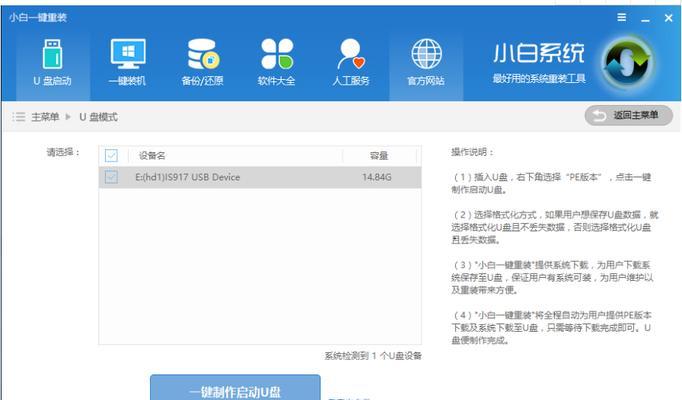Click the 小白系统 round logo
Screen dimensions: 682x400
pos(627,63)
